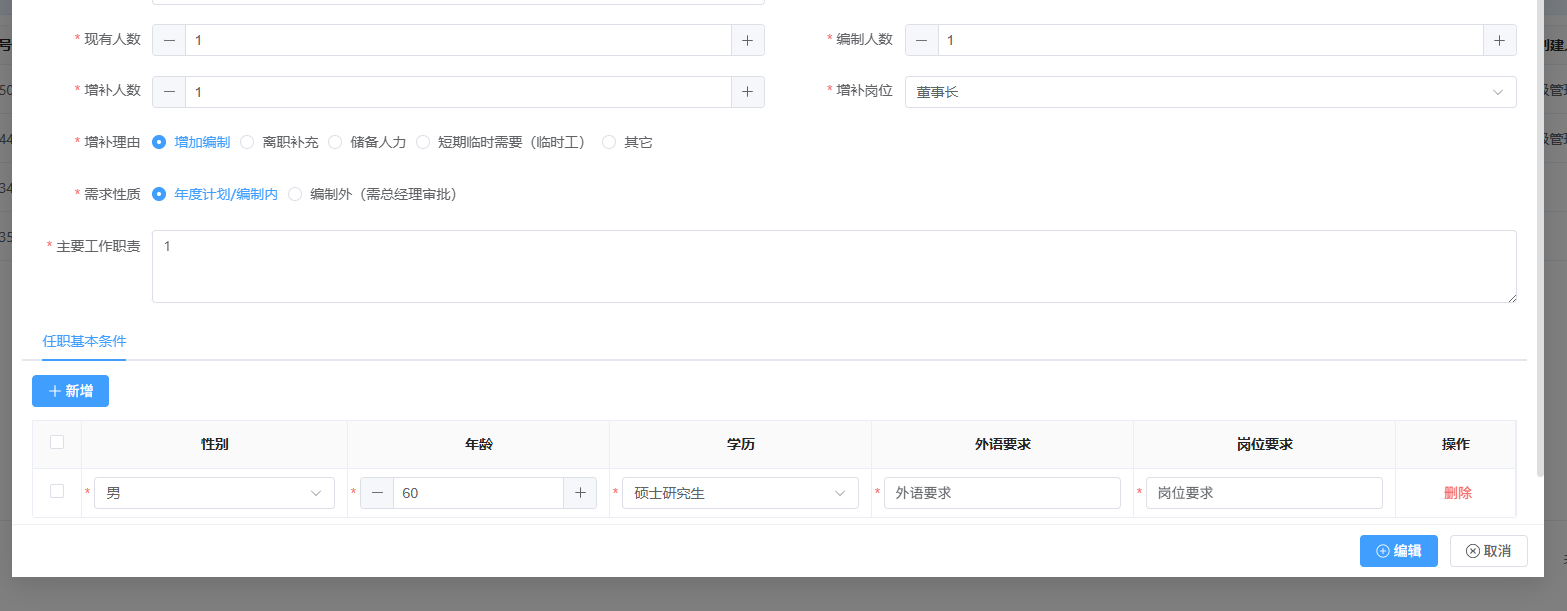
Task: Expand the 性别 dropdown showing 男
Action: [x=214, y=493]
